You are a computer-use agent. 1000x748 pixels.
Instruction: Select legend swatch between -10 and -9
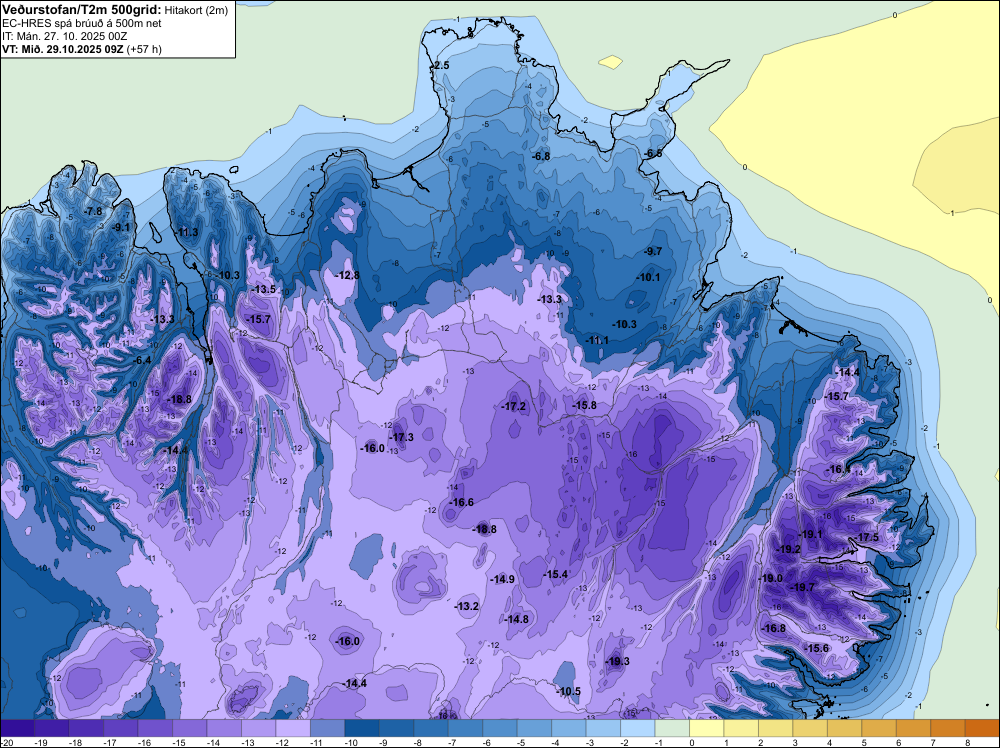(x=362, y=728)
